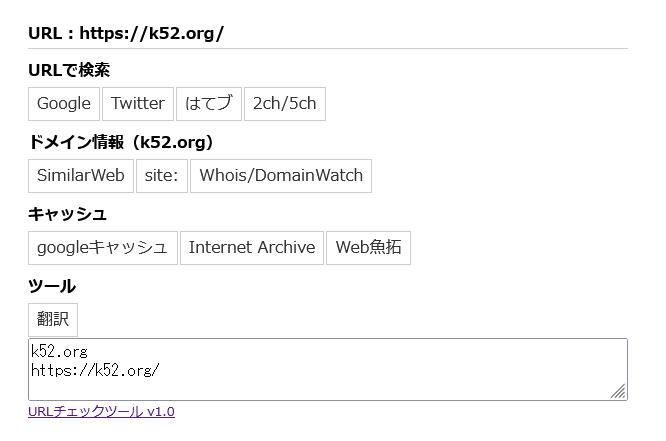Search the URL on Google
The image size is (666, 441).
64,104
